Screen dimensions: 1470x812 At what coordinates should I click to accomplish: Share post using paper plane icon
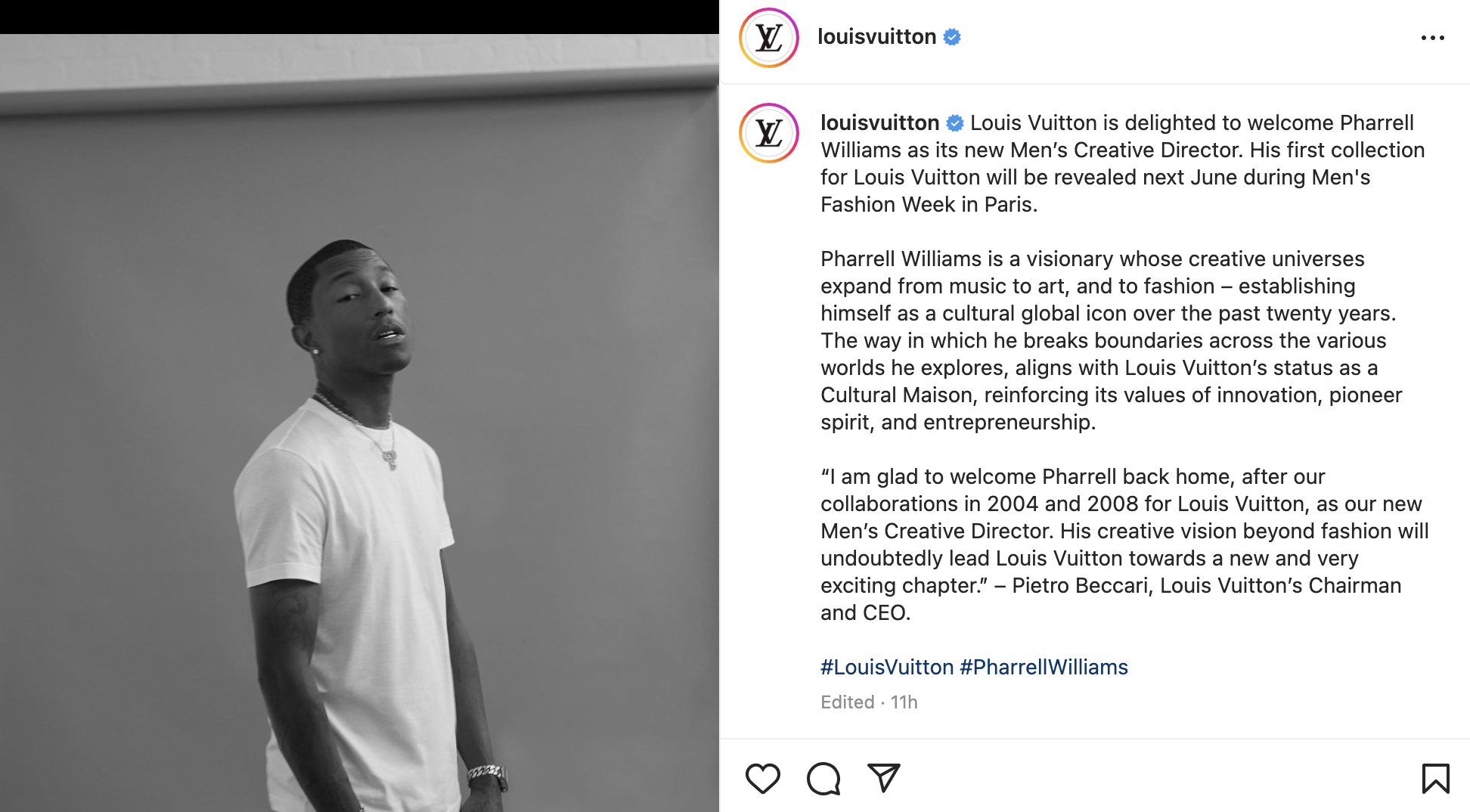[883, 778]
